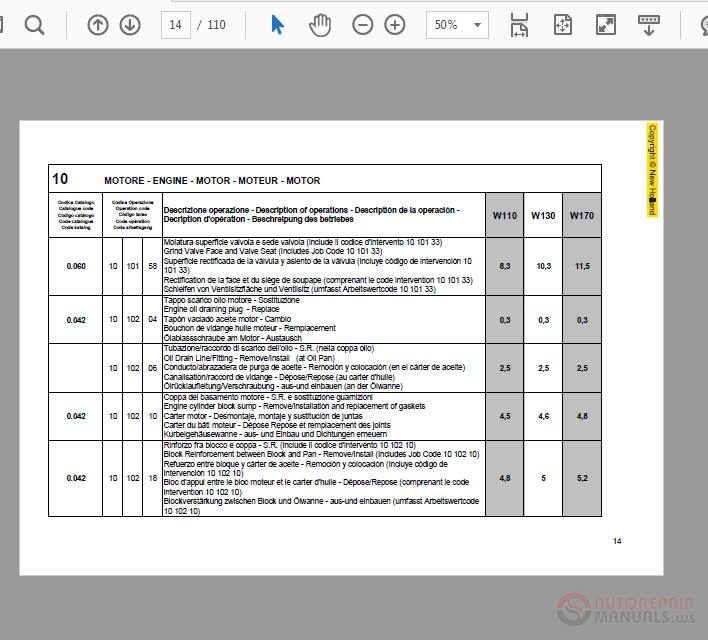Click the operation code 58 cell

point(153,266)
